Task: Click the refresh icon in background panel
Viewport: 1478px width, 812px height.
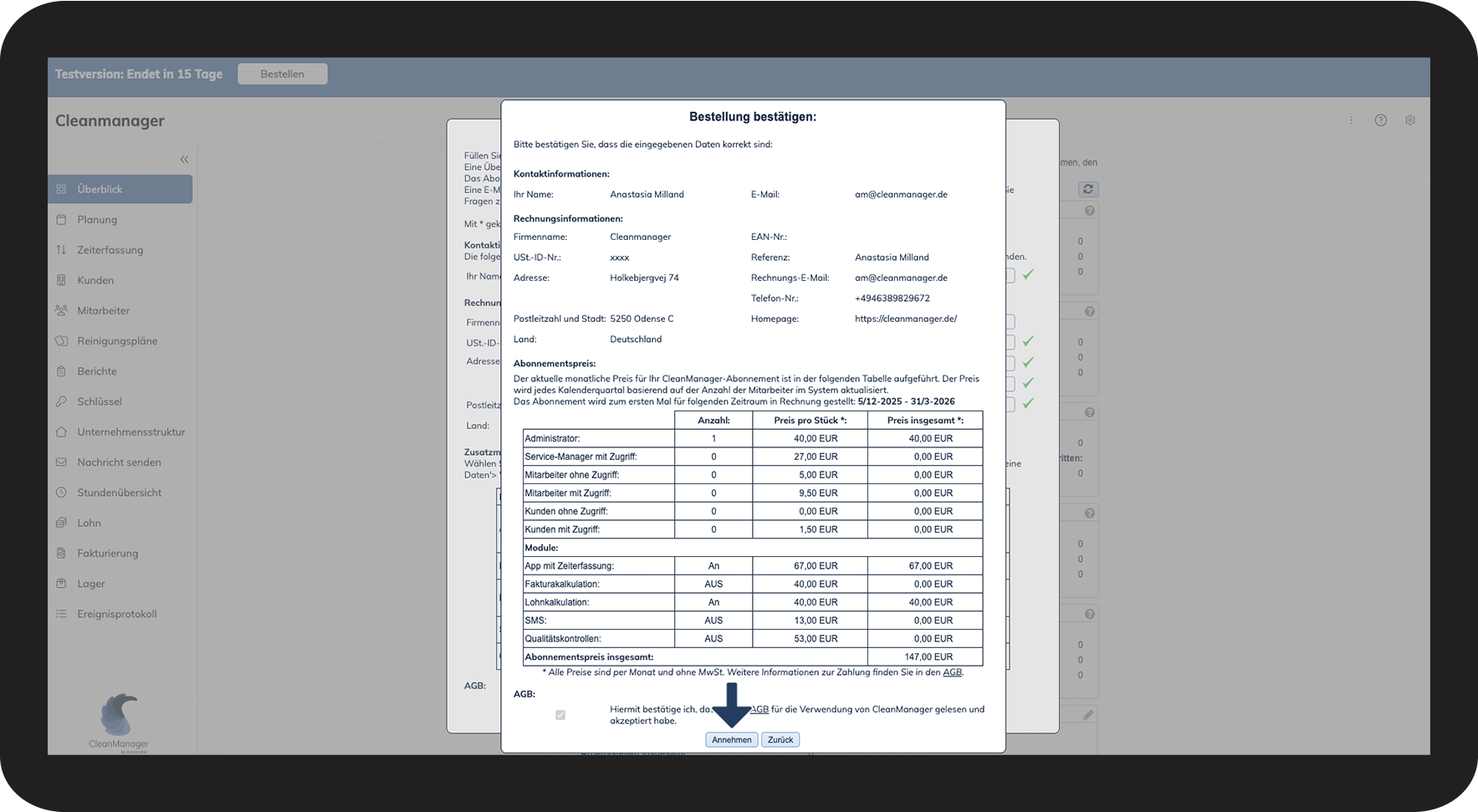Action: 1087,189
